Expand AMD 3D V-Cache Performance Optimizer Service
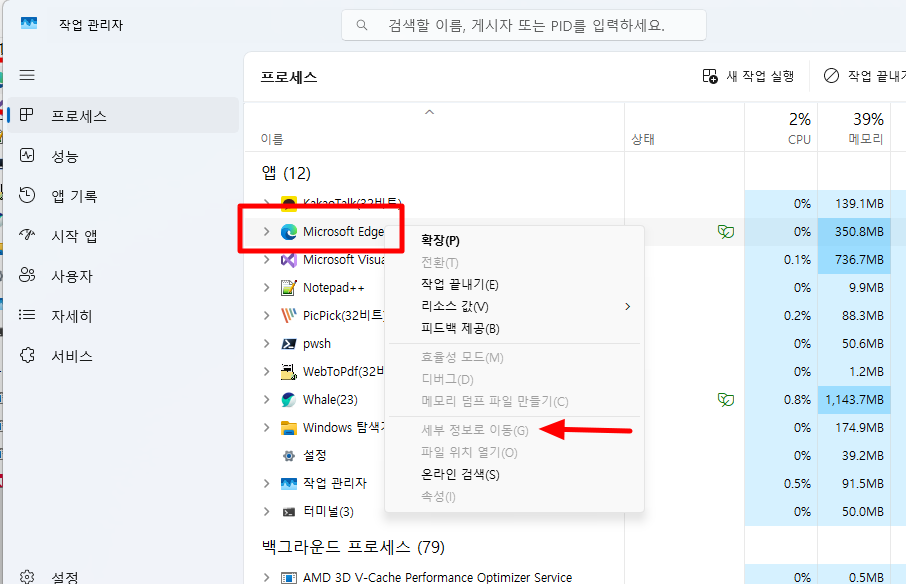 pos(266,577)
